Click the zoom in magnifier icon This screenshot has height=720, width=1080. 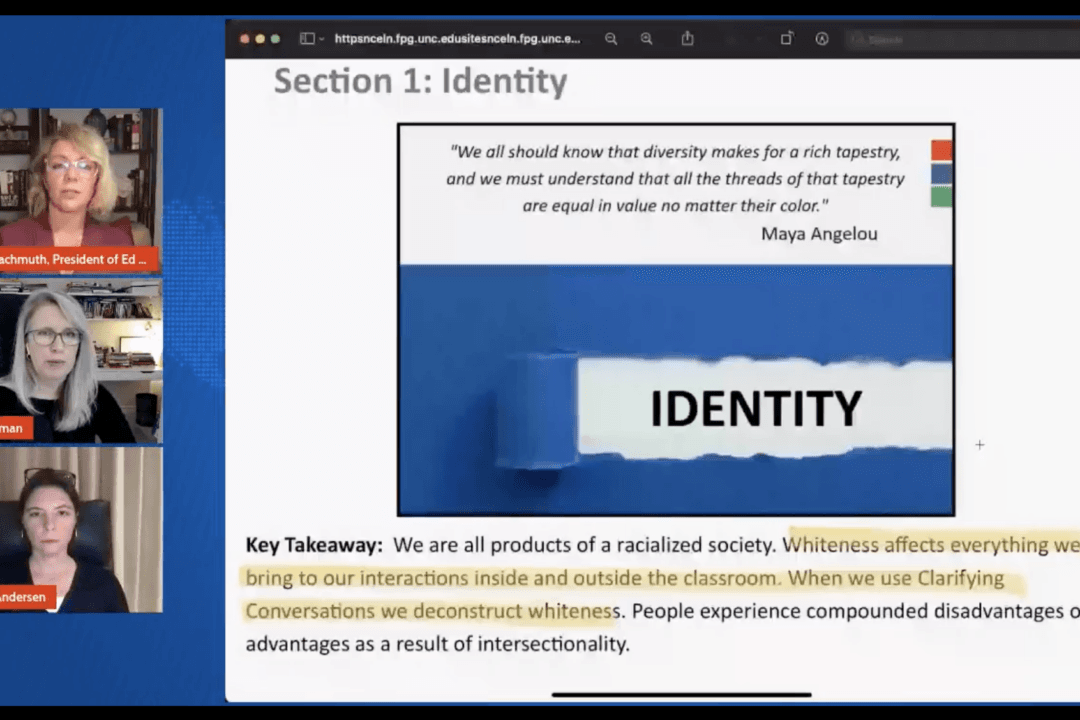click(647, 39)
